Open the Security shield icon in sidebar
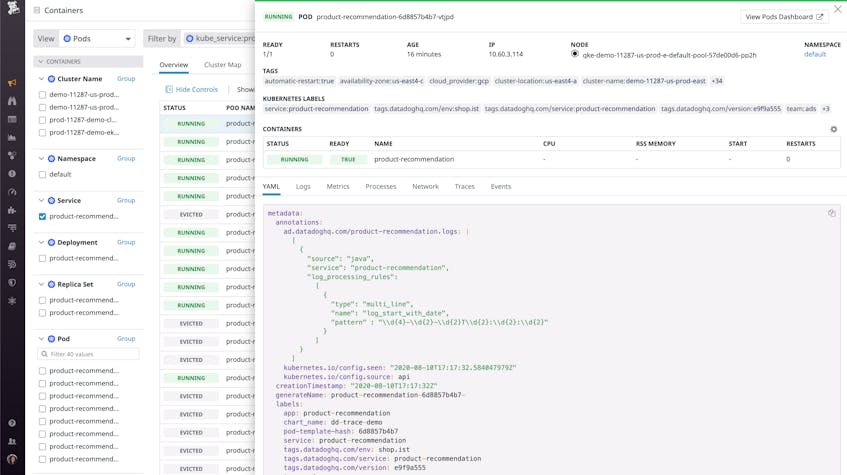The height and width of the screenshot is (475, 847). 12,283
